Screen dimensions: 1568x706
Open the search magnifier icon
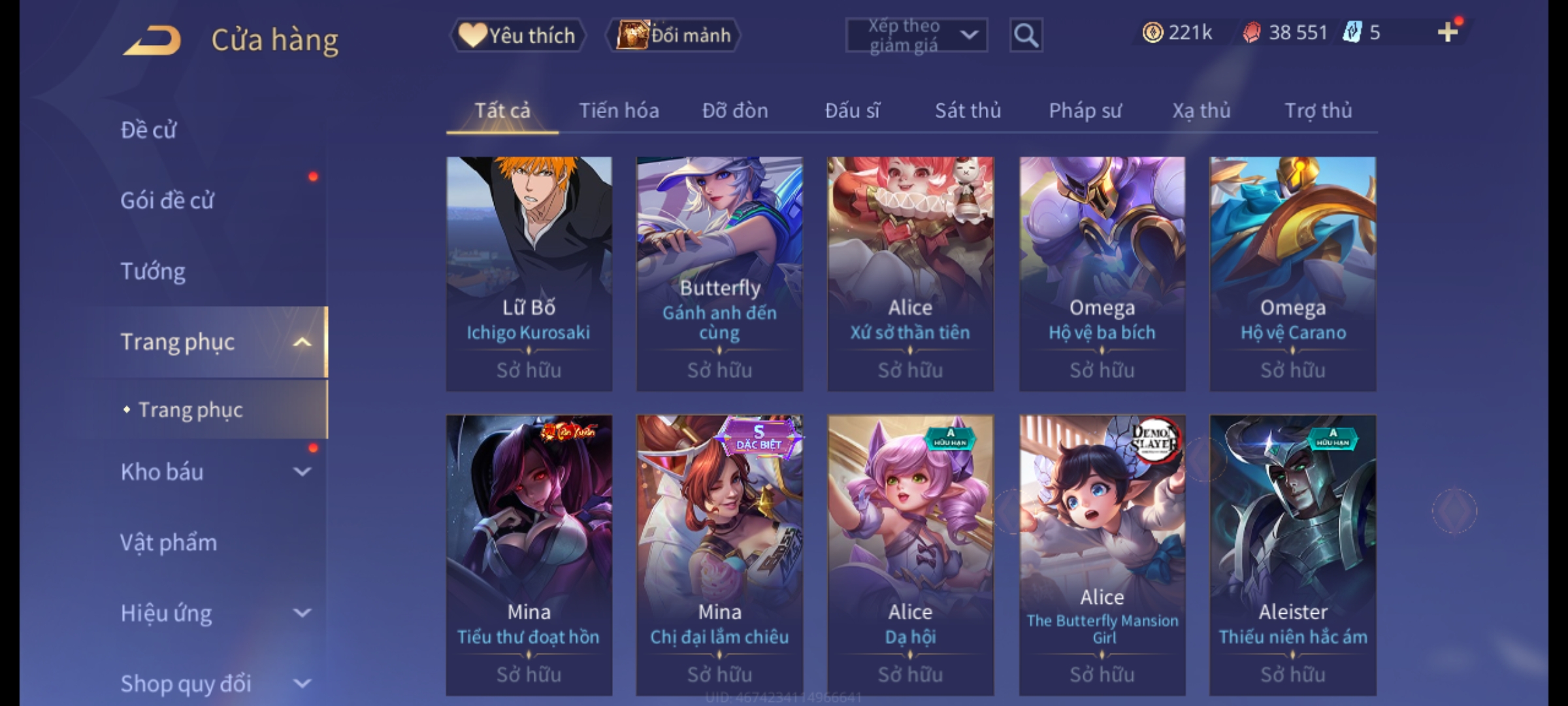(1026, 35)
